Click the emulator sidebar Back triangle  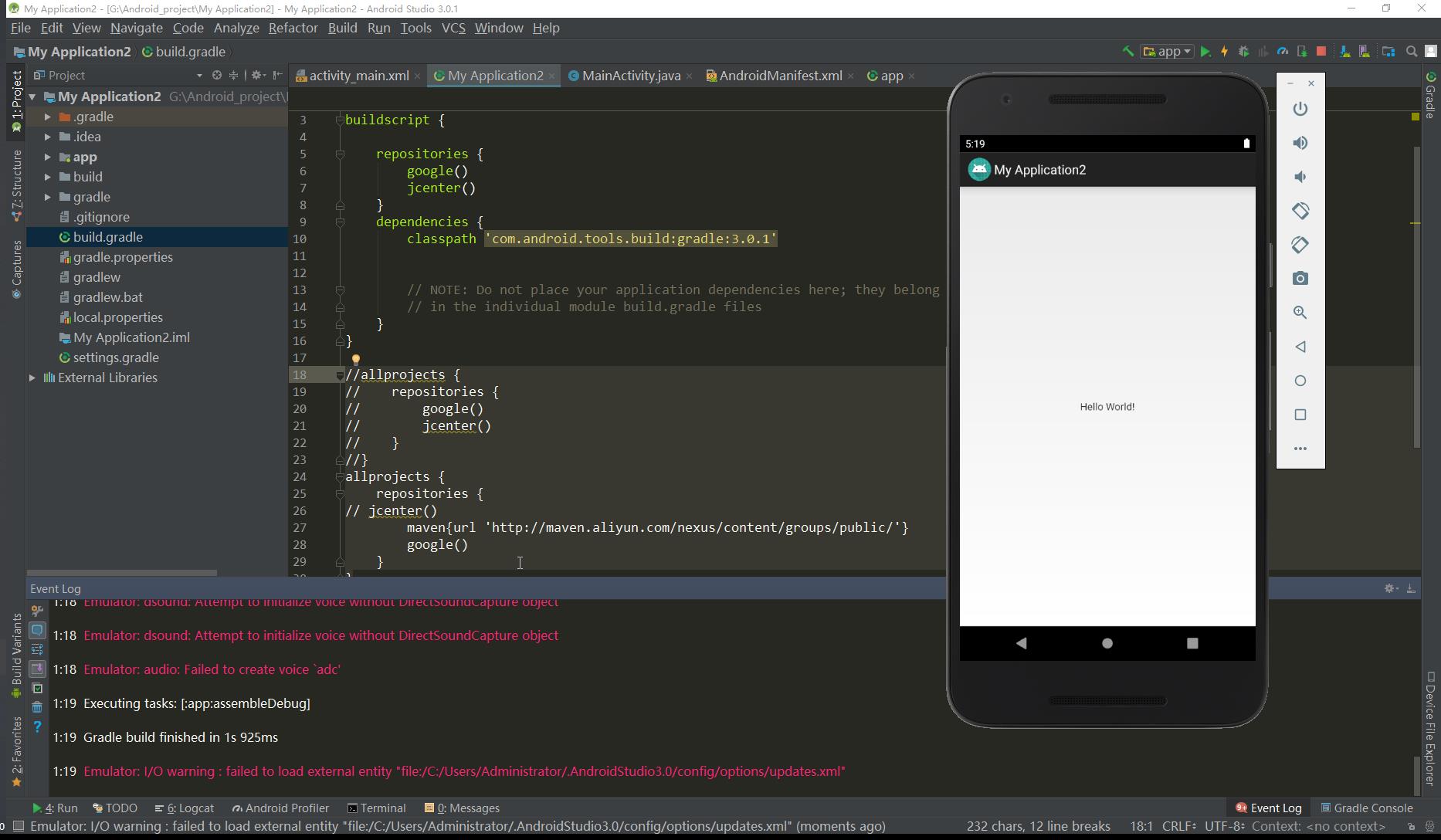(x=1300, y=347)
